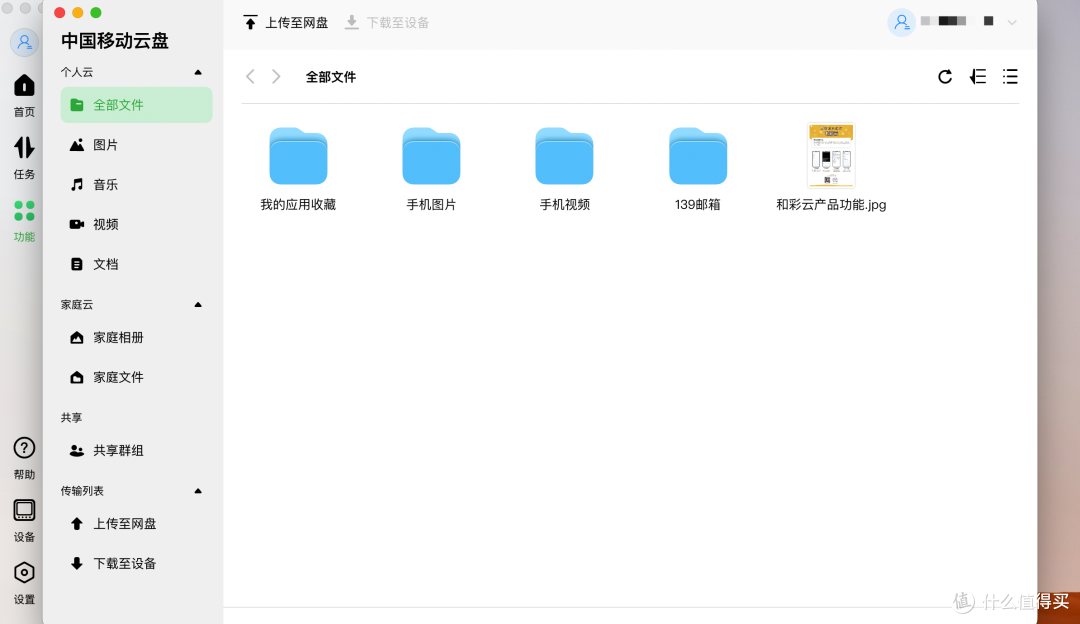Click the 中国移动云盘 app title
The width and height of the screenshot is (1080, 624).
115,41
